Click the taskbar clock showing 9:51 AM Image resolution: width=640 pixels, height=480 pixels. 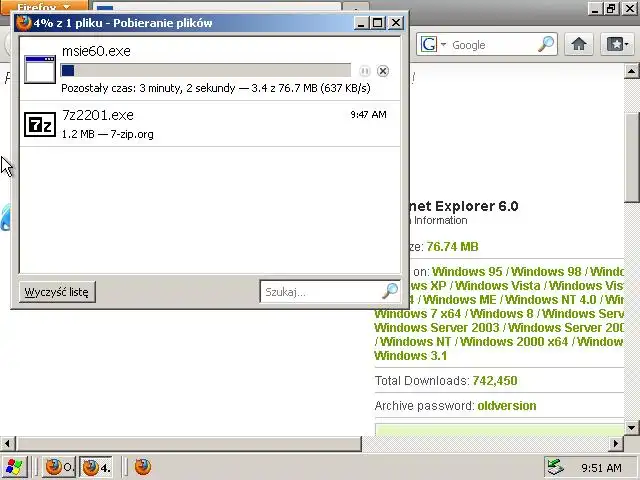(x=601, y=467)
